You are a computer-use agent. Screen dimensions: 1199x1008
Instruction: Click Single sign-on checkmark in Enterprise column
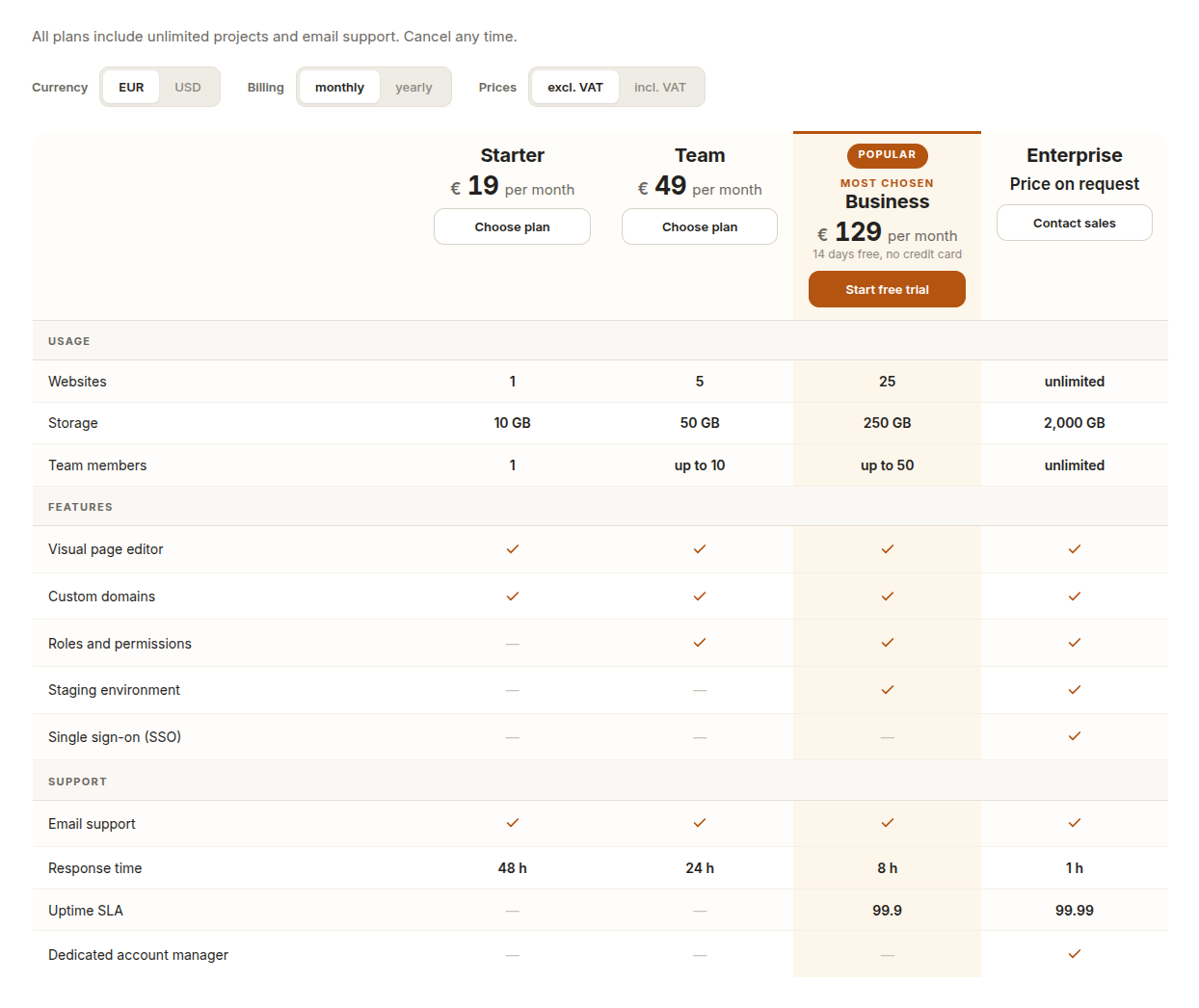[1075, 736]
